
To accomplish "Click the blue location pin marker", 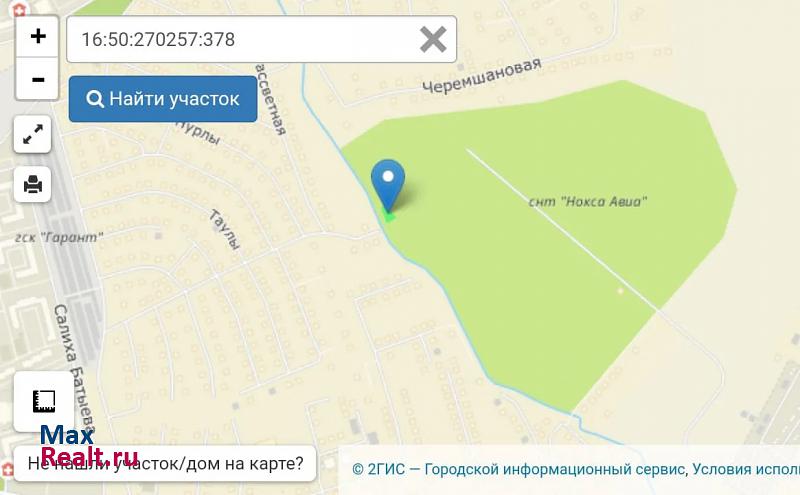I will pyautogui.click(x=388, y=185).
